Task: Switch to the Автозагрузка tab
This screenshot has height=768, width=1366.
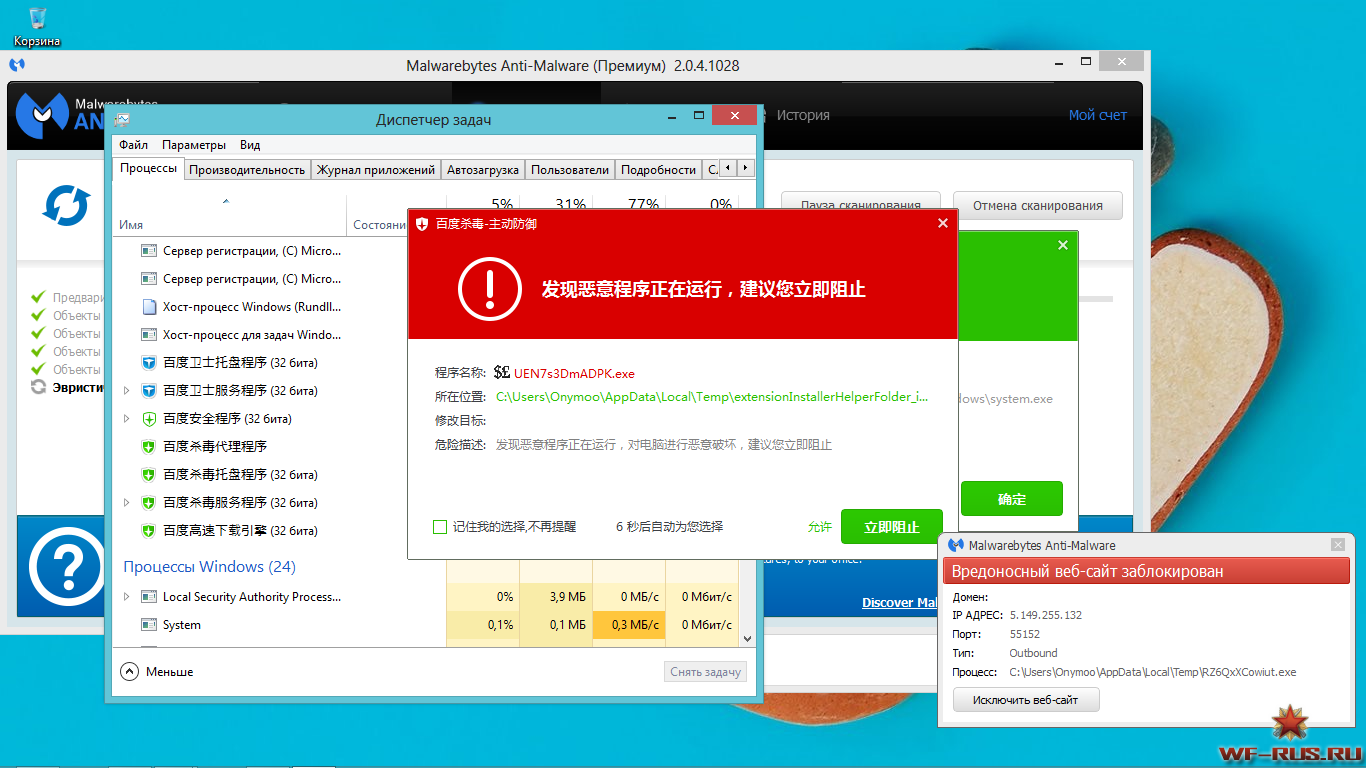Action: (483, 170)
